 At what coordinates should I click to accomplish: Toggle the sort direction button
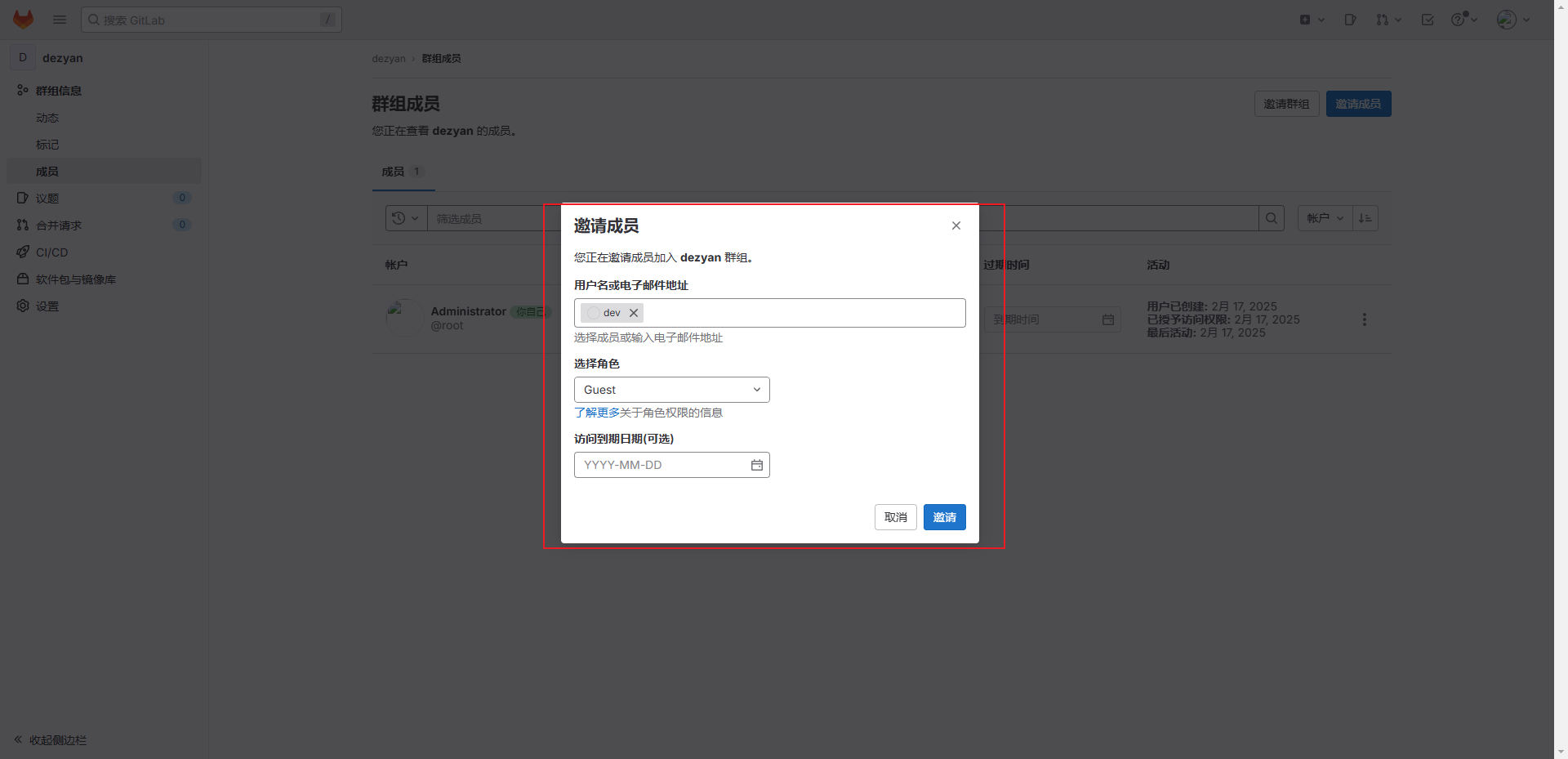point(1365,218)
